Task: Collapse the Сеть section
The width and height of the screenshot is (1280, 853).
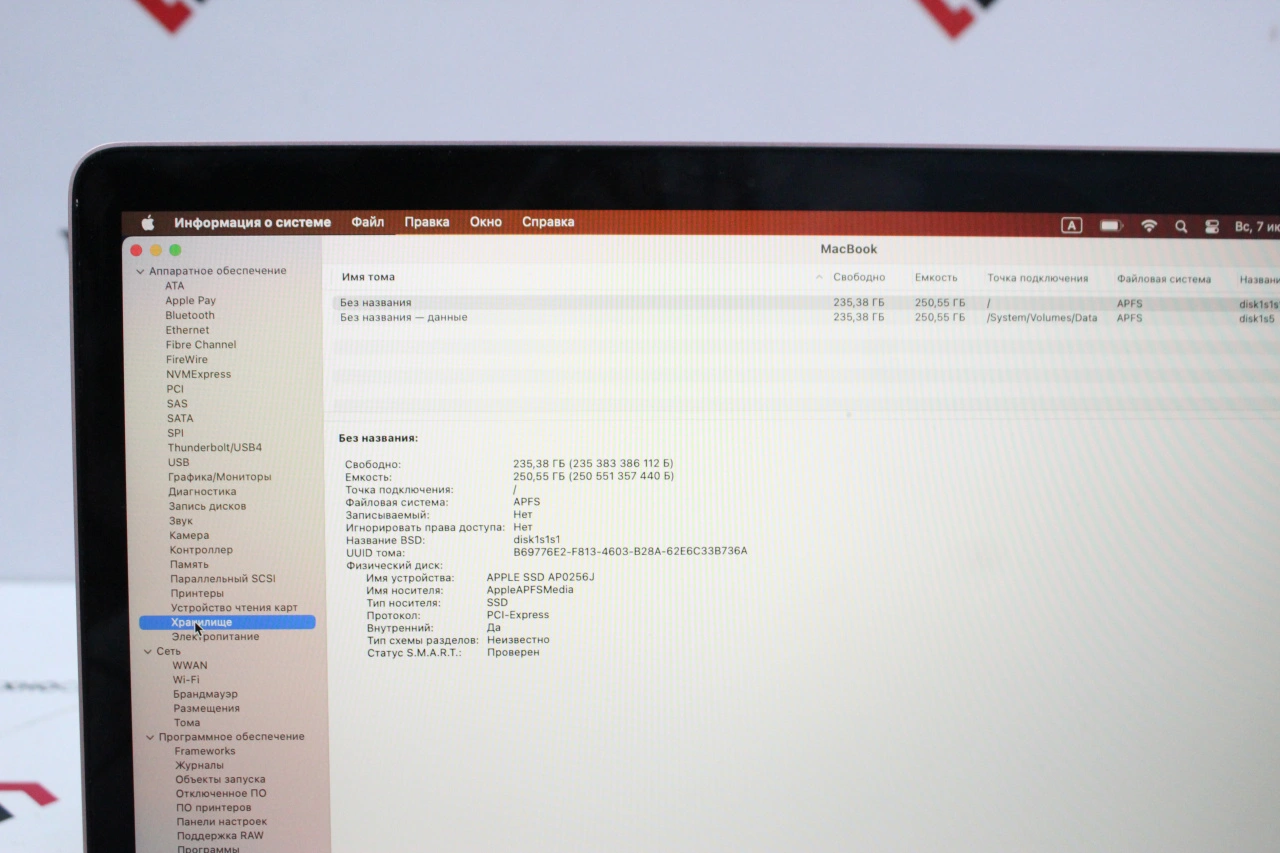Action: [148, 651]
